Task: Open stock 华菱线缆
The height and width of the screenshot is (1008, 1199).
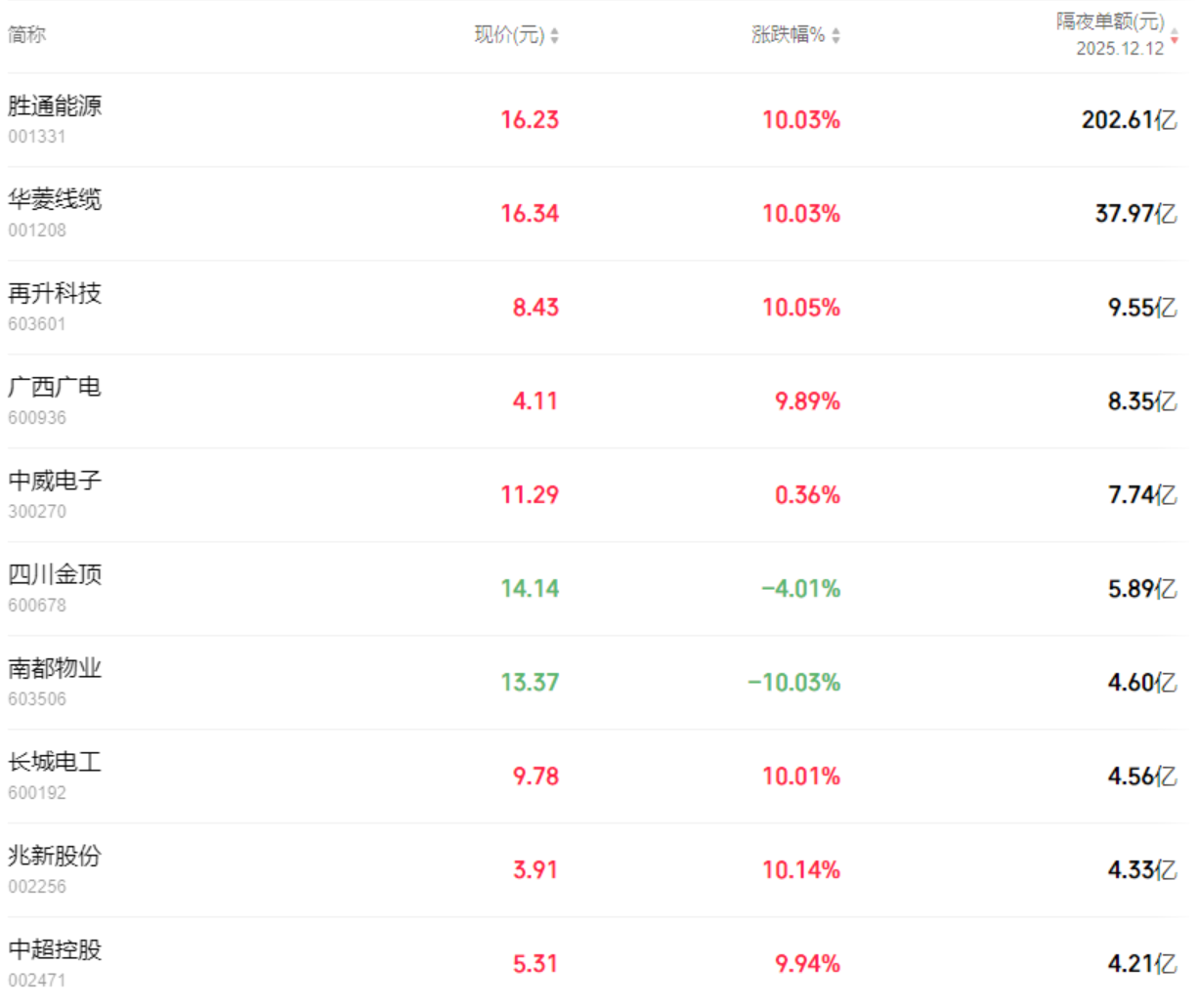Action: 55,199
